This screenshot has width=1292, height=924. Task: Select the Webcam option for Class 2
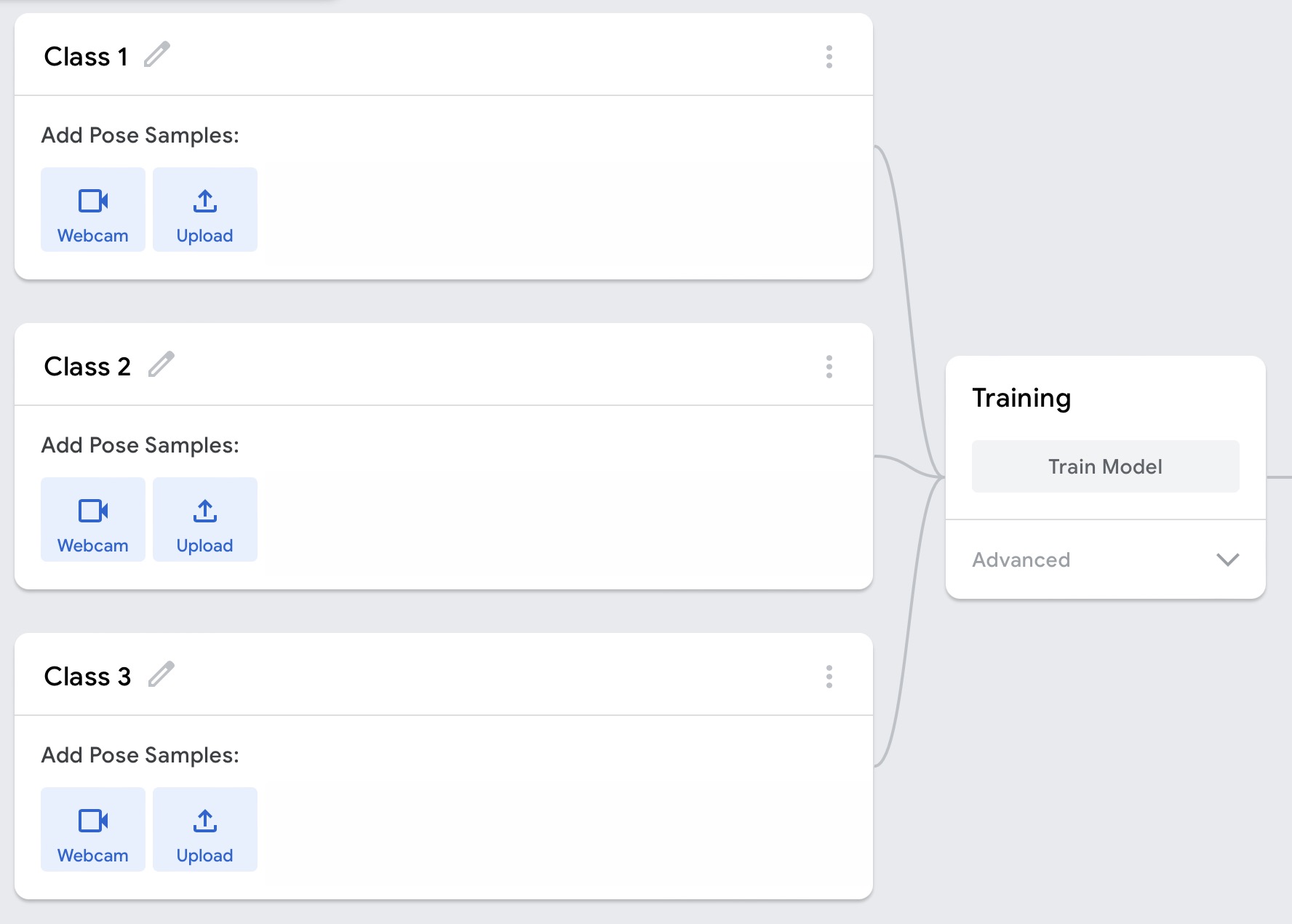click(x=92, y=519)
